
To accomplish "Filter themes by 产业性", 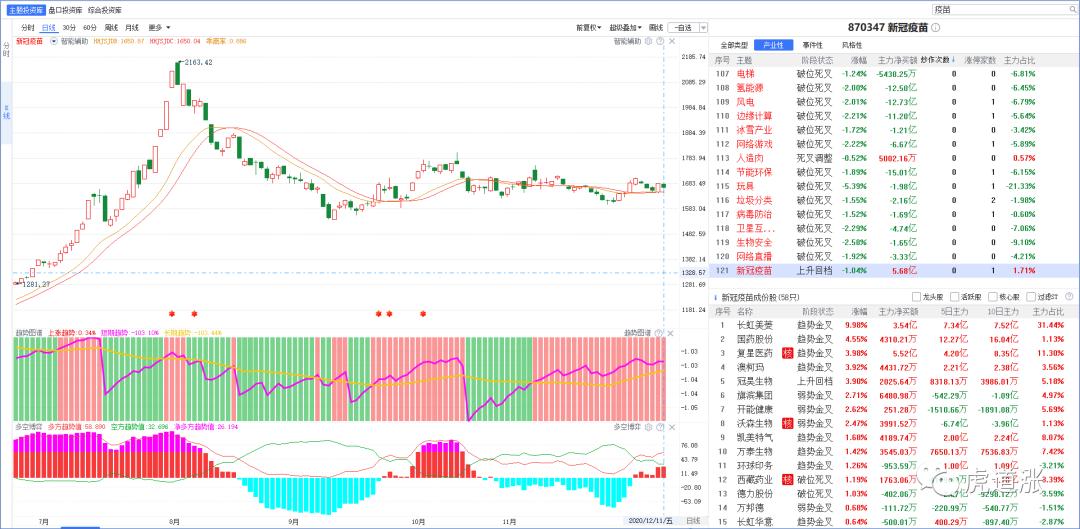I will tap(773, 45).
